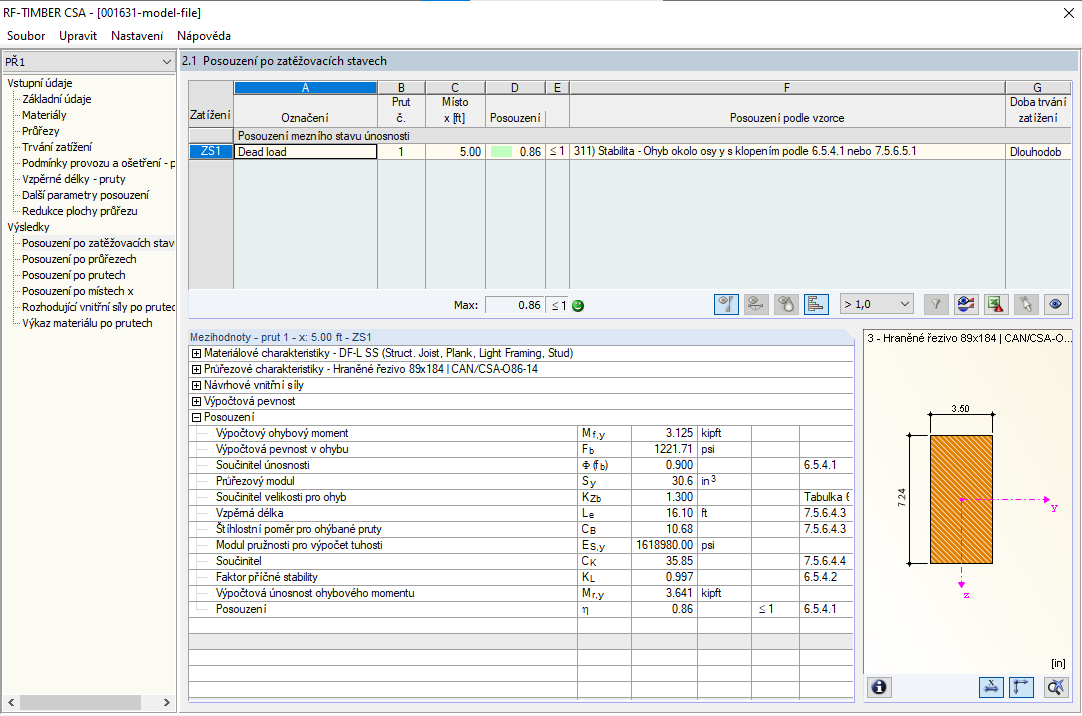Open the Nastavení menu
This screenshot has width=1082, height=716.
(x=137, y=36)
